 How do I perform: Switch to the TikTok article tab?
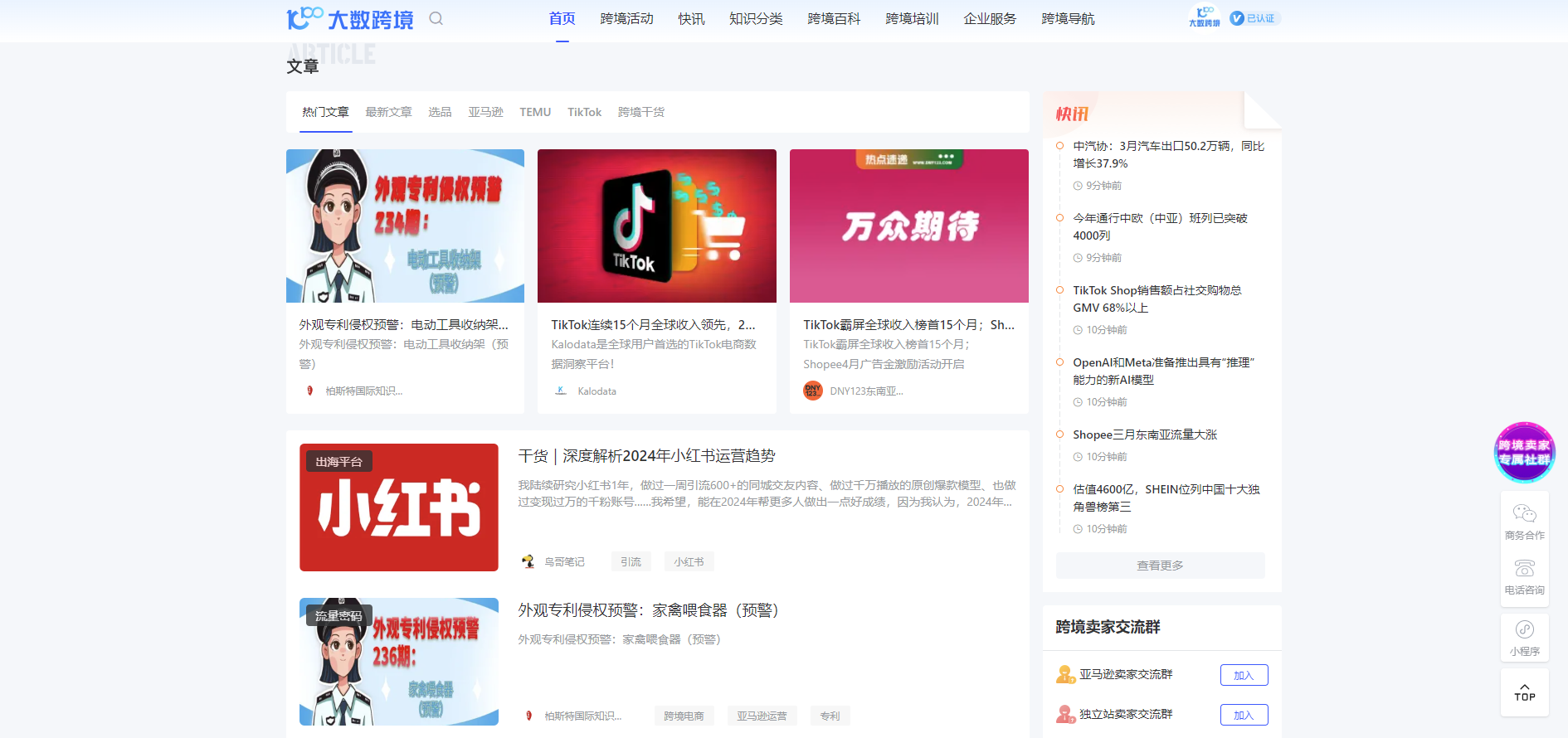584,112
